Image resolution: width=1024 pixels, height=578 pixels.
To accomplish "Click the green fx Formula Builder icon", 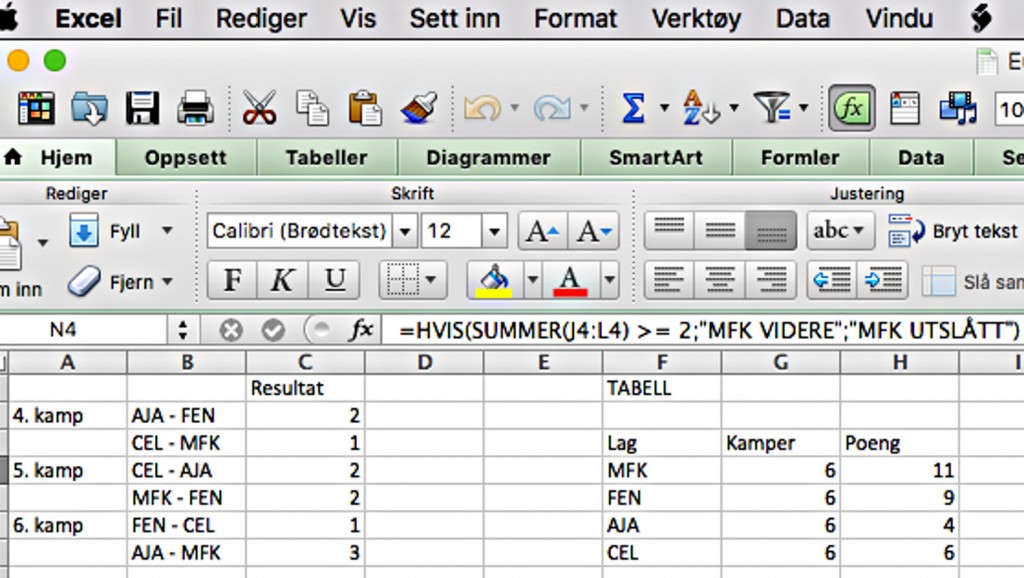I will [852, 108].
